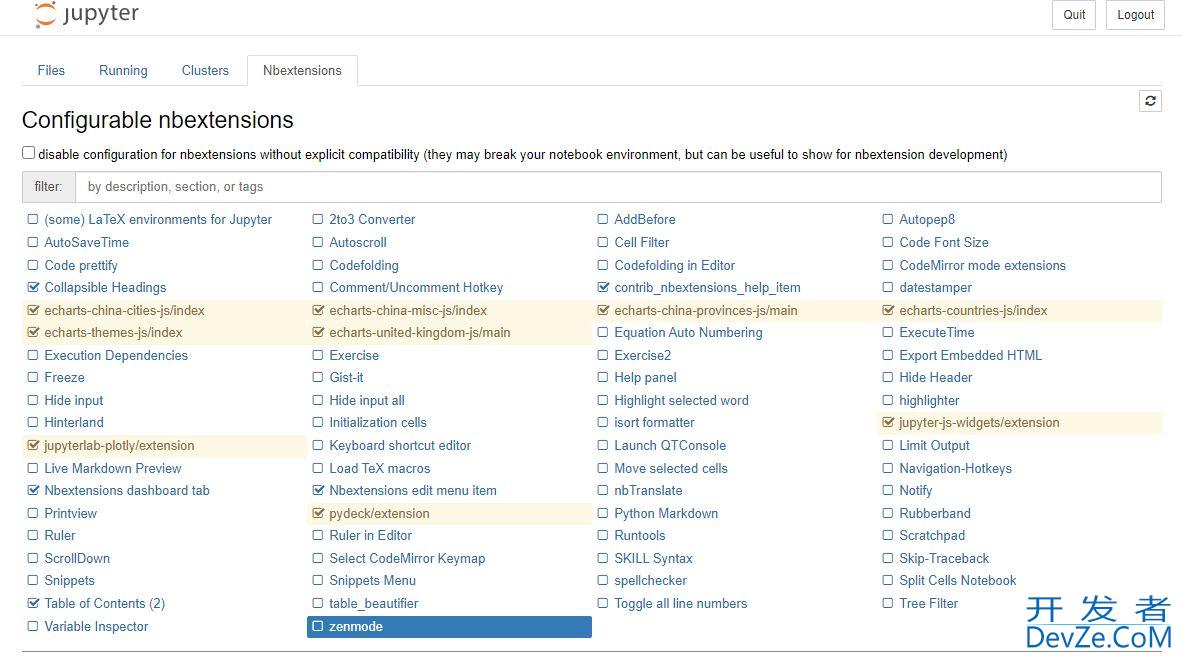Screen dimensions: 1182x659
Task: Uncheck Table of Contents (2) extension
Action: point(33,603)
